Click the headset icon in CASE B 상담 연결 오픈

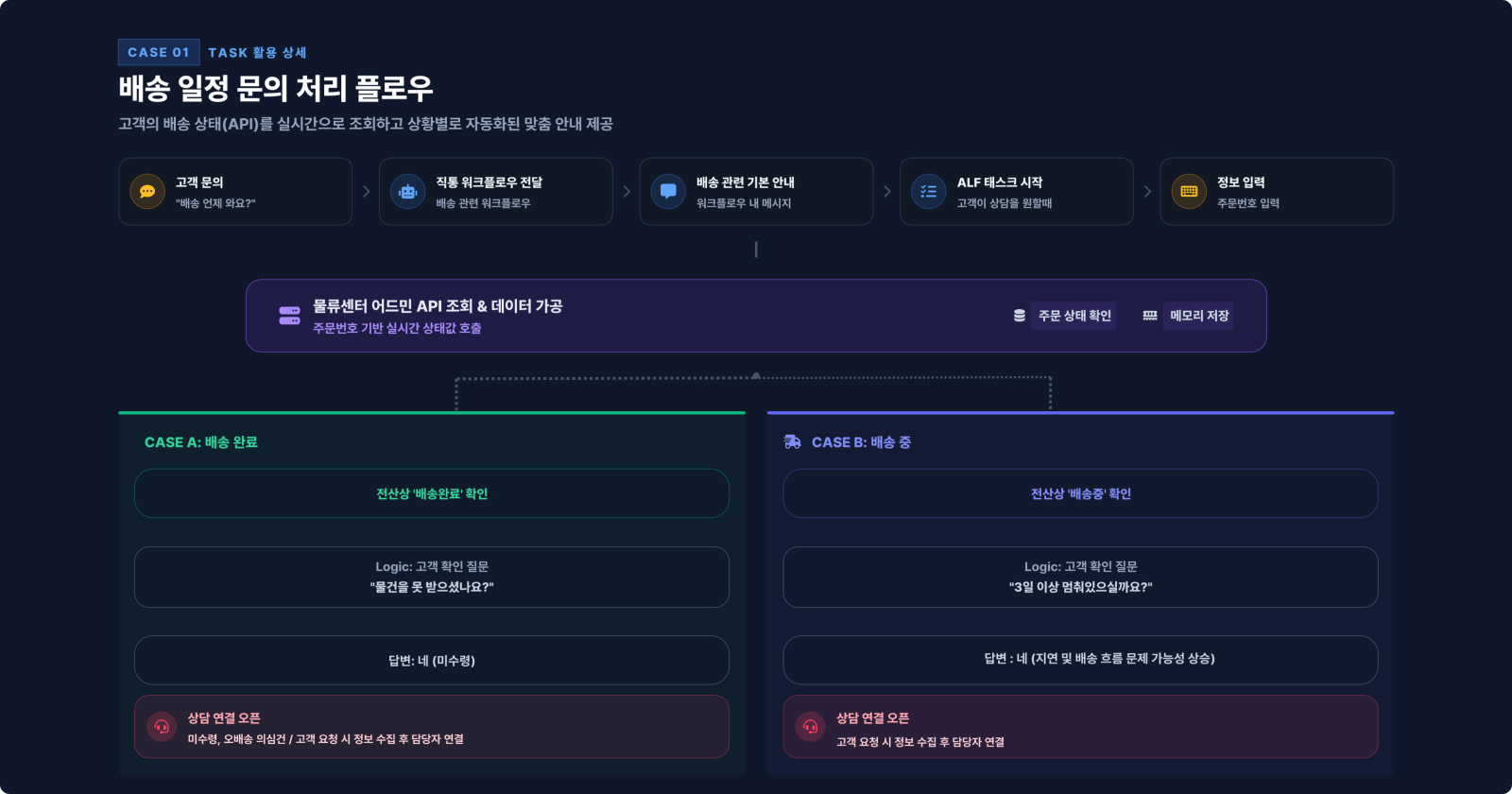tap(810, 727)
